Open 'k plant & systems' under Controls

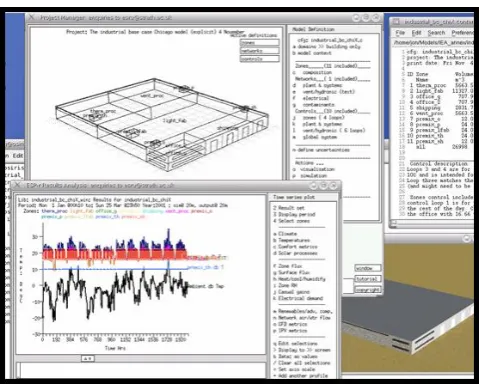[x=317, y=124]
